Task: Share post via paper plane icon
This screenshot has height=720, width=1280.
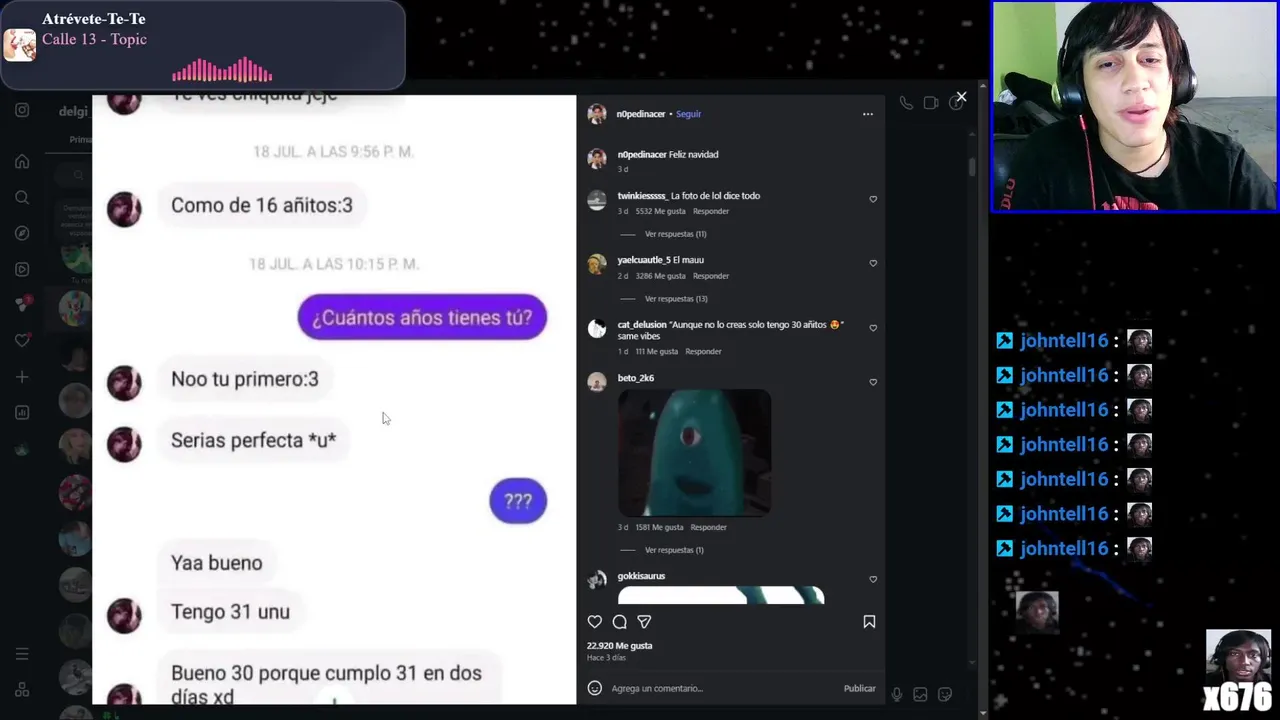Action: (644, 622)
